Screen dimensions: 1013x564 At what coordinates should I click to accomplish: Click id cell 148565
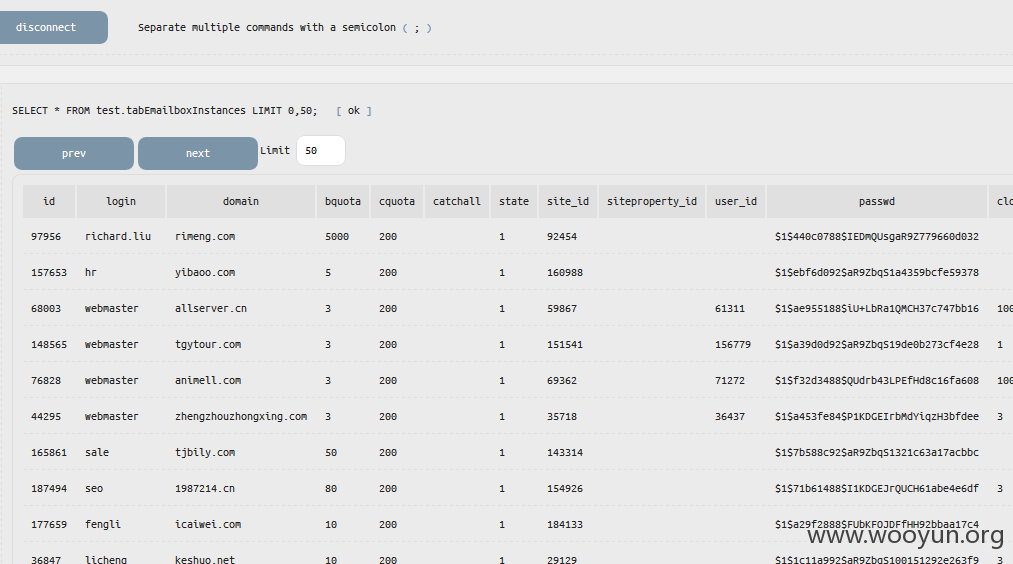tap(49, 345)
